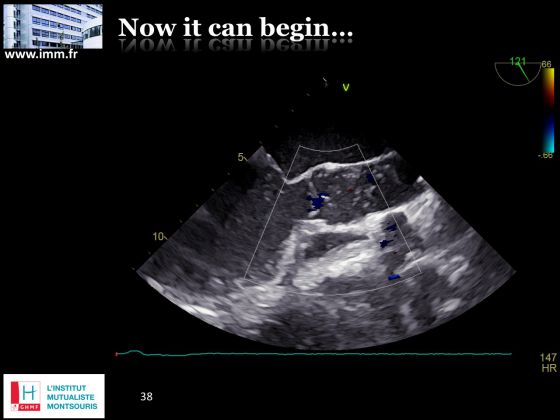Click the upper scale value 66
The image size is (560, 420).
click(547, 64)
